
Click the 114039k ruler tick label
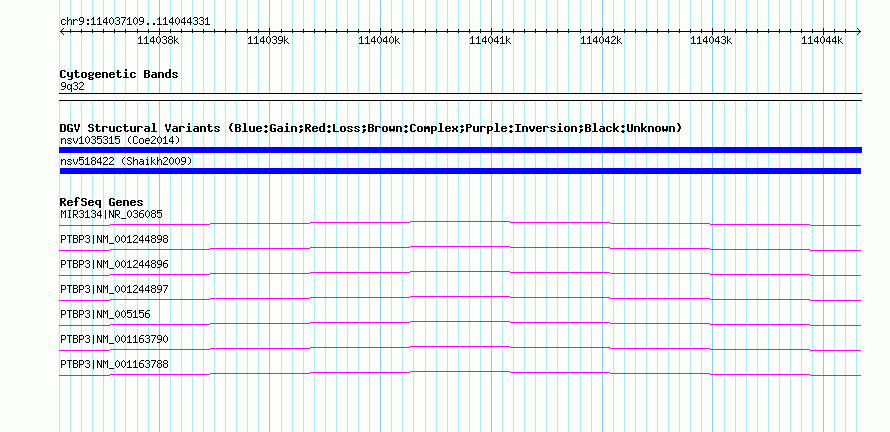(268, 40)
